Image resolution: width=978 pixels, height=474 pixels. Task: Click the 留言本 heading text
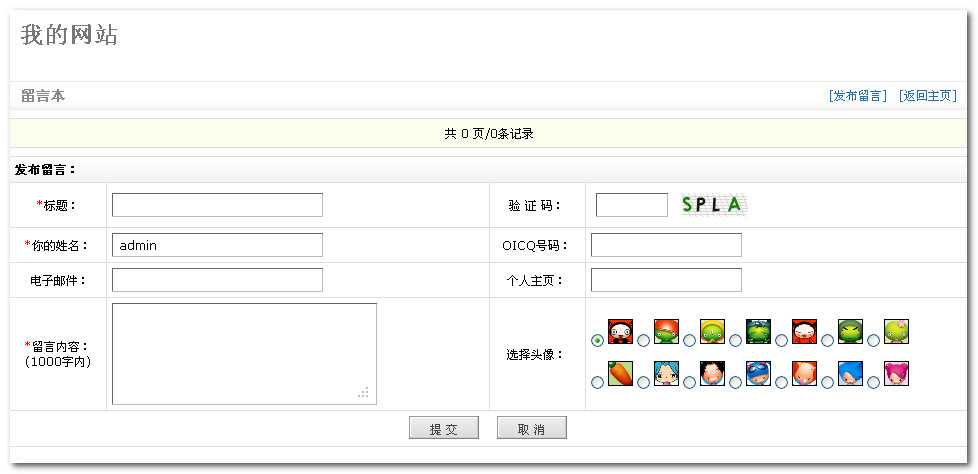click(x=43, y=96)
